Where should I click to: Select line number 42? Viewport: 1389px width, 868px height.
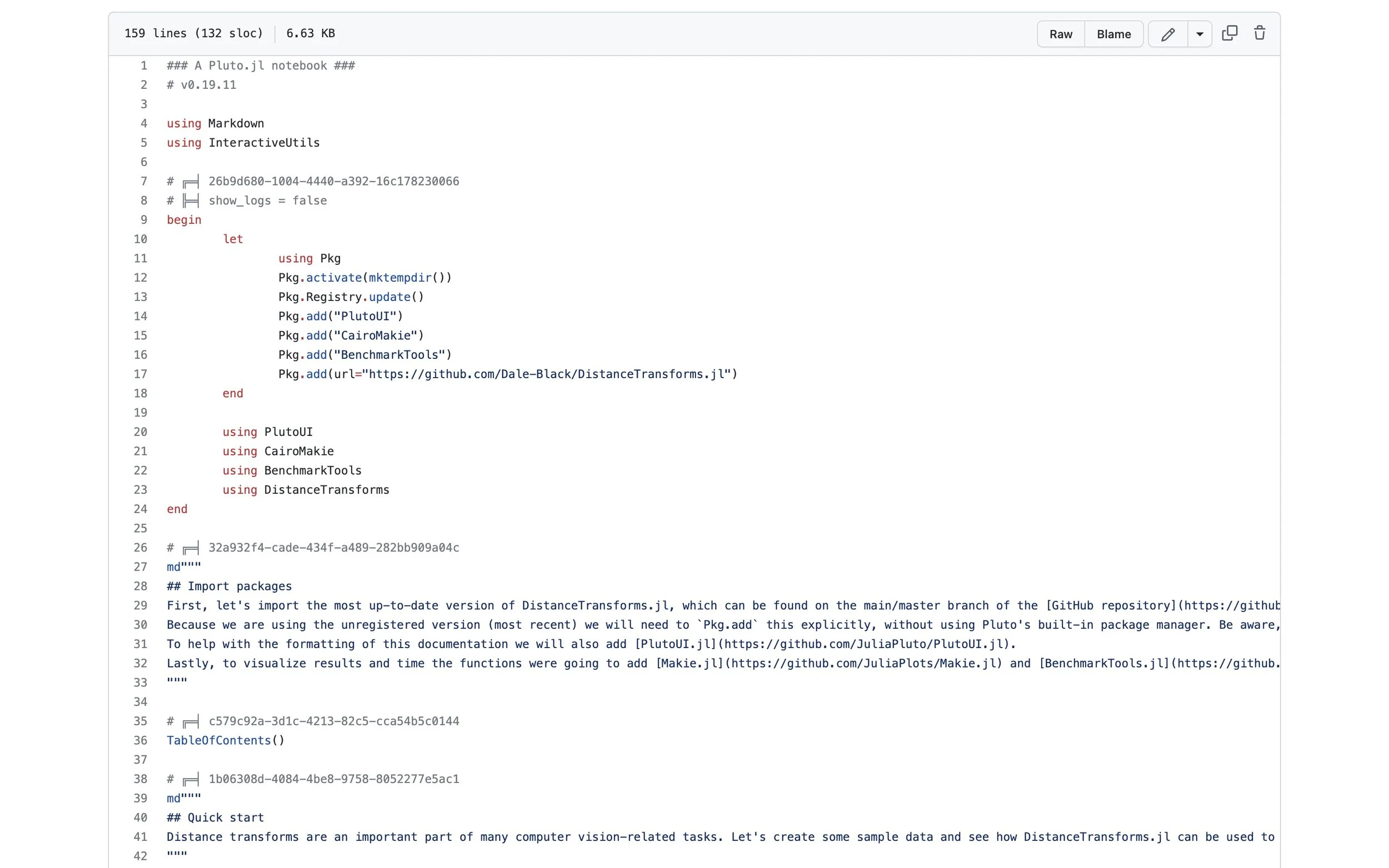(x=140, y=856)
